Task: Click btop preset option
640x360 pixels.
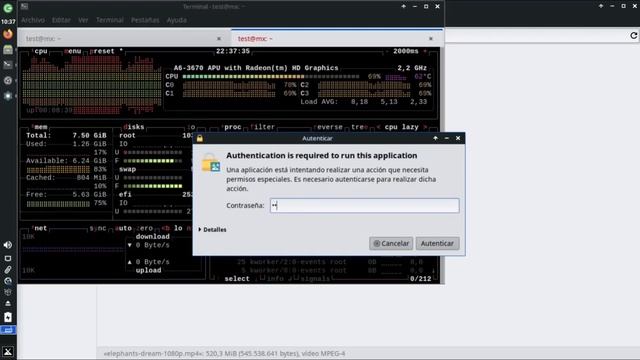Action: click(x=102, y=51)
